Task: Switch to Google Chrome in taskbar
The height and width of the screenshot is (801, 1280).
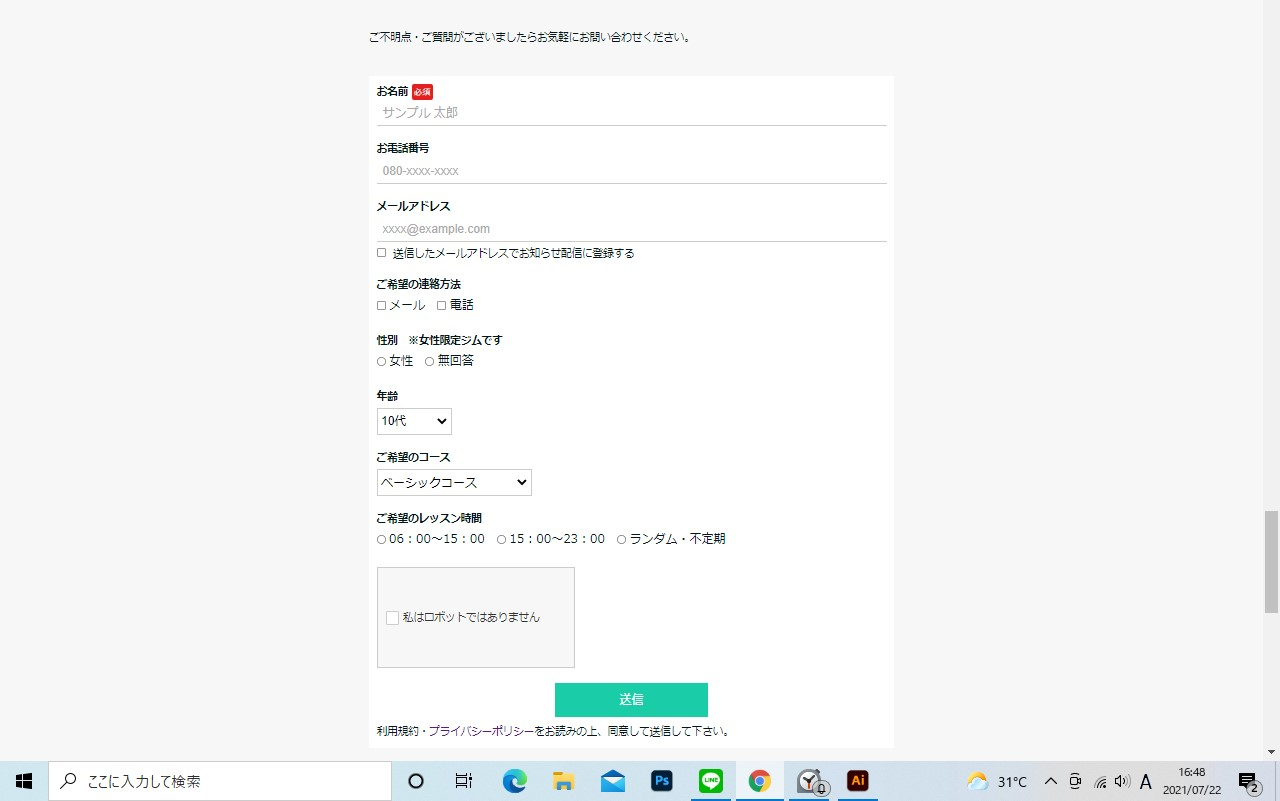Action: tap(760, 781)
